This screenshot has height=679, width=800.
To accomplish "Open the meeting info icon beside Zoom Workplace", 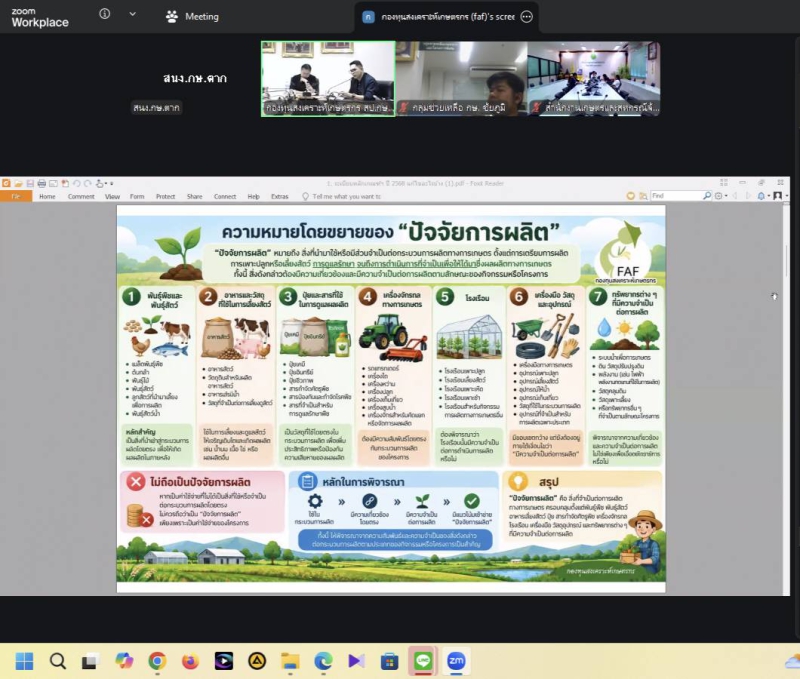I will click(105, 14).
